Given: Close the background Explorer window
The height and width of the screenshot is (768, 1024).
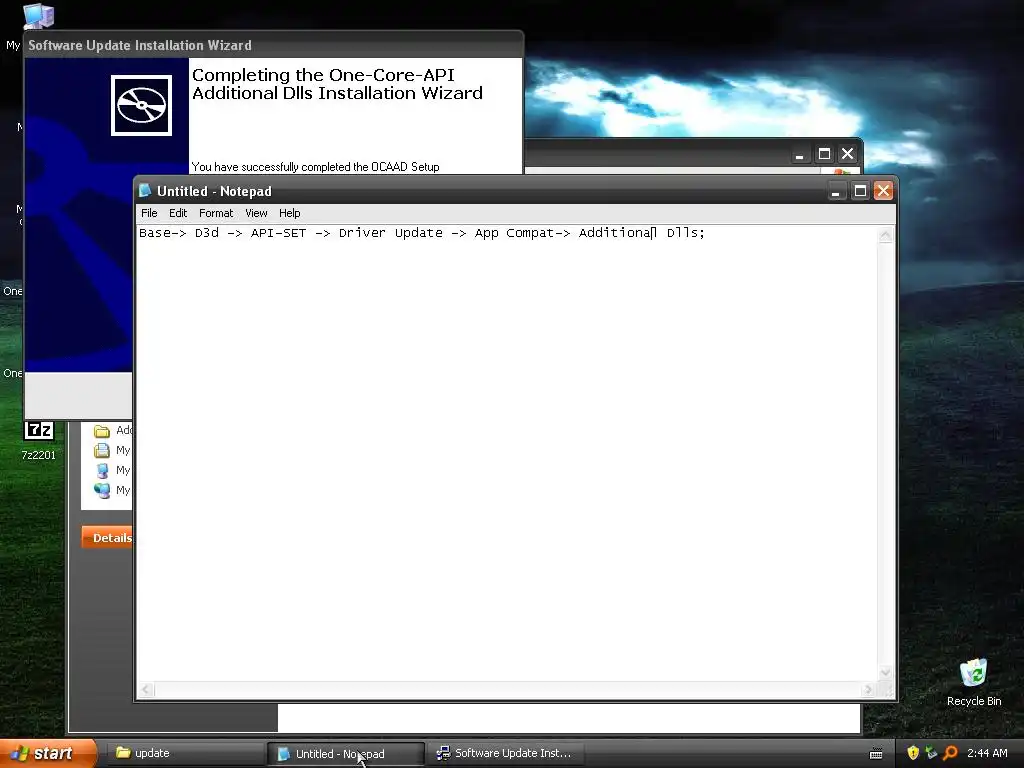Looking at the screenshot, I should coord(848,155).
